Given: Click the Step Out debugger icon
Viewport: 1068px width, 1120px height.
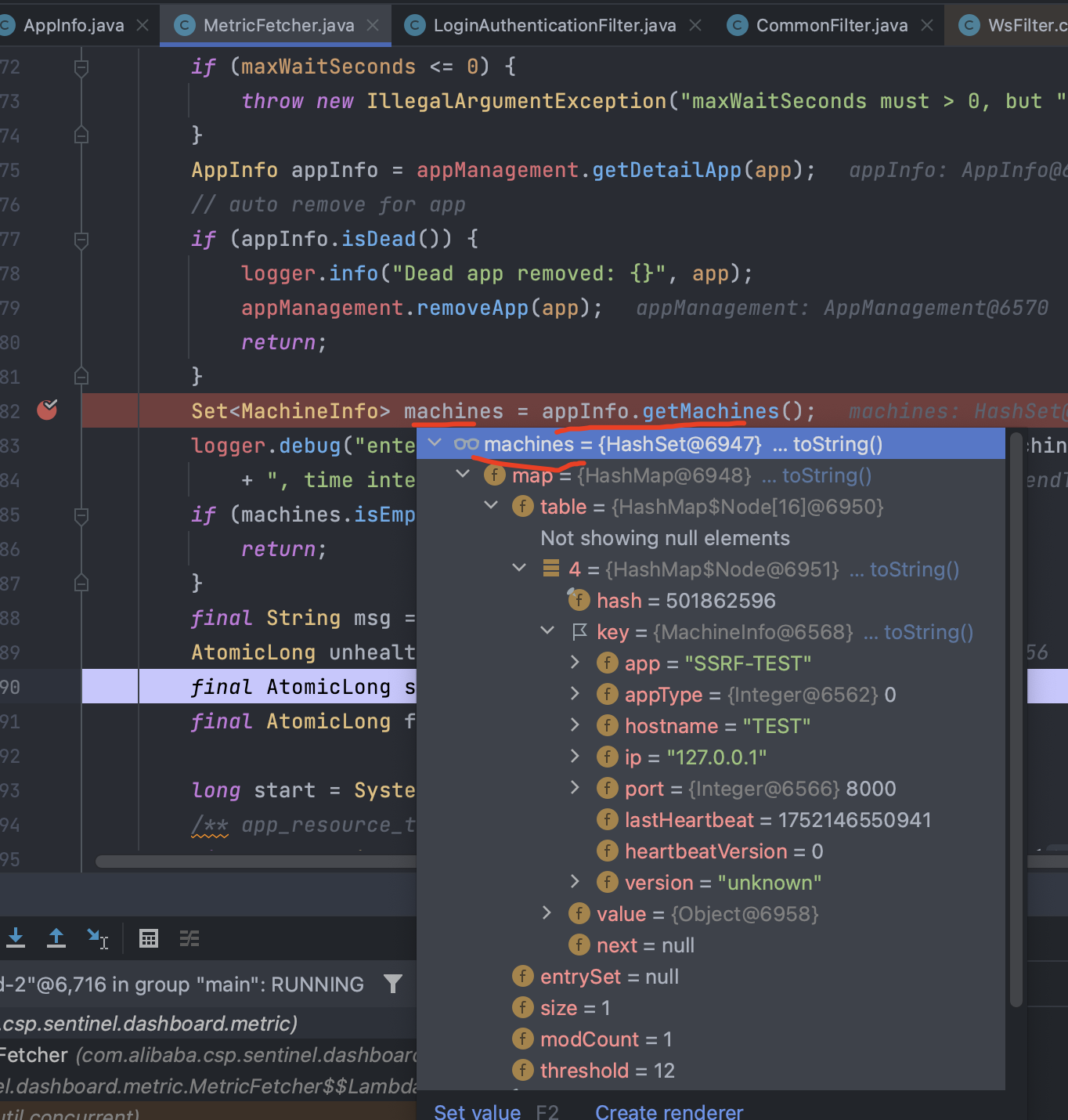Looking at the screenshot, I should tap(56, 938).
